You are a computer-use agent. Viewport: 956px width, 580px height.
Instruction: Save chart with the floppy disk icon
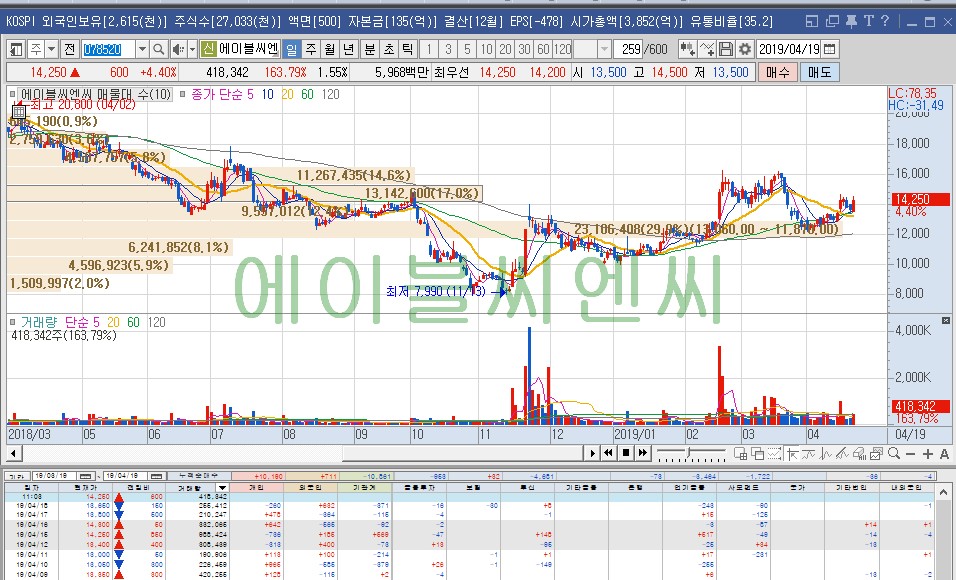tap(726, 49)
